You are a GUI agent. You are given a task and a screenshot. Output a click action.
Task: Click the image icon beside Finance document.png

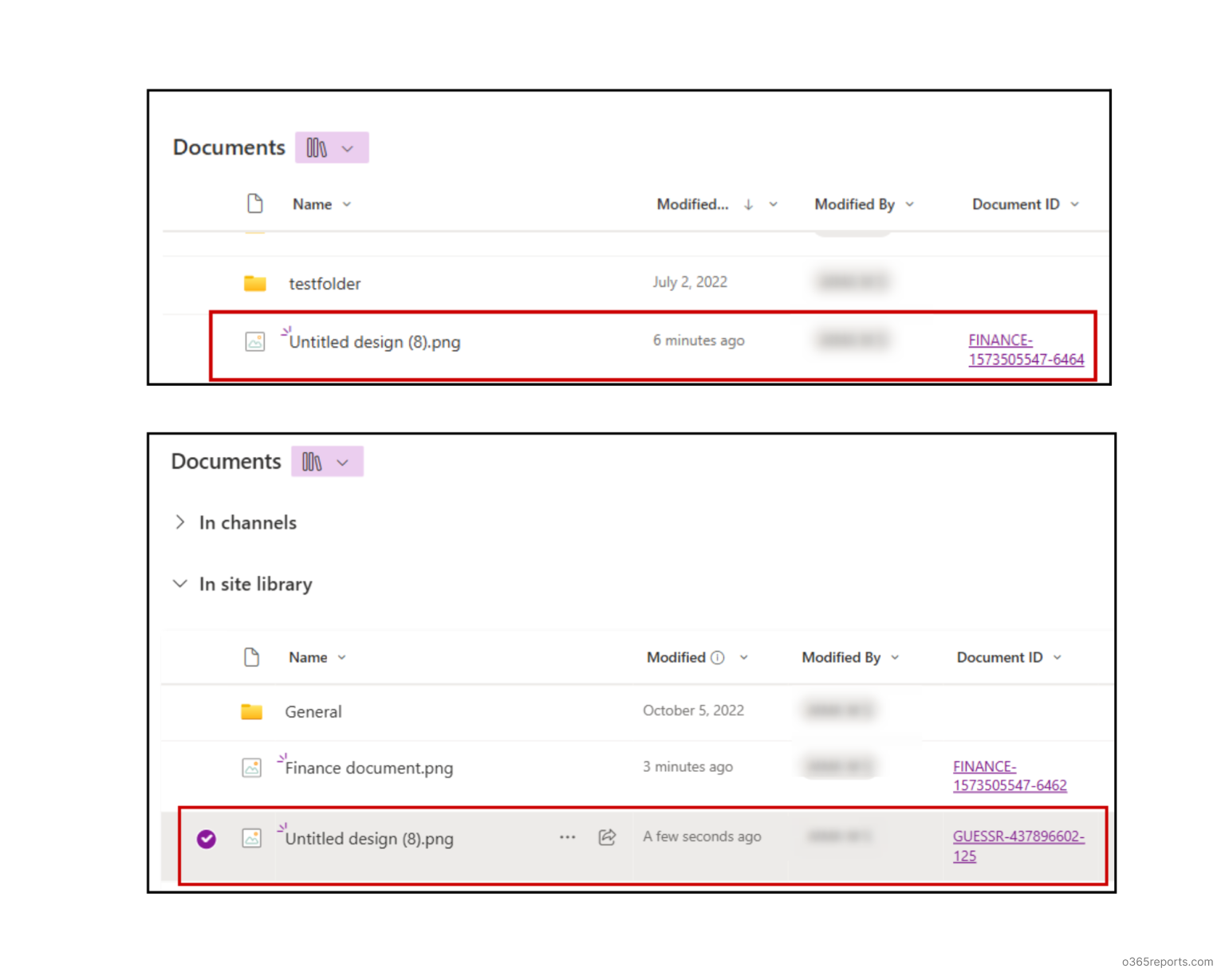coord(252,768)
